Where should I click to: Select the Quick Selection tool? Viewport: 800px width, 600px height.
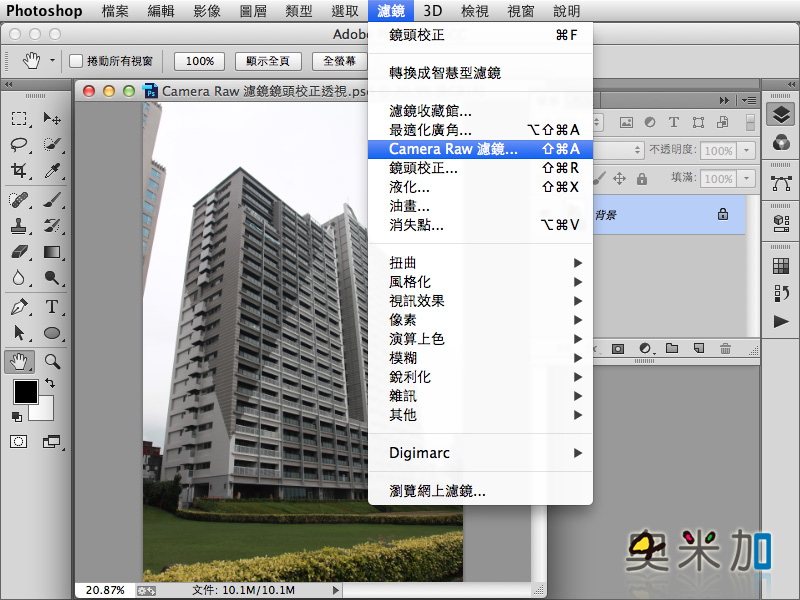coord(52,144)
